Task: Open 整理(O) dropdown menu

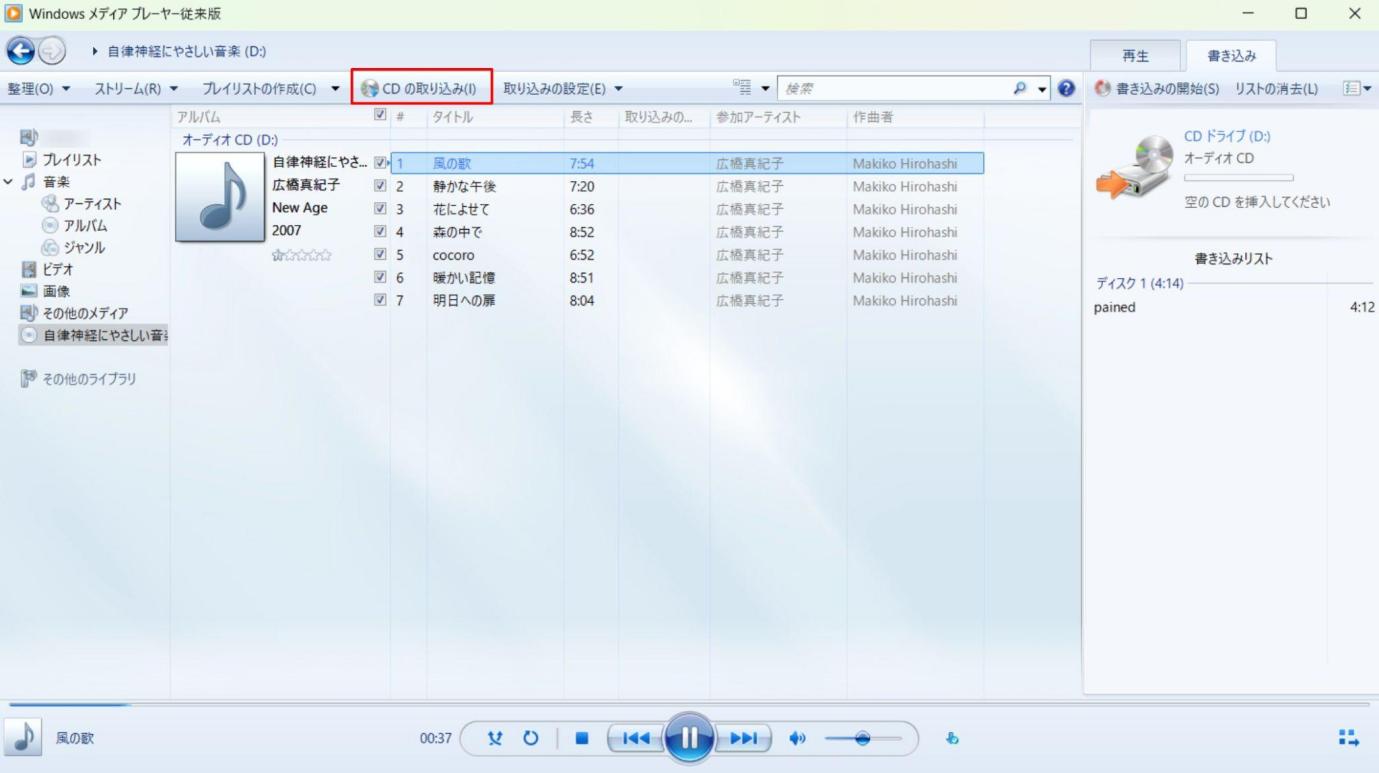Action: pos(39,89)
